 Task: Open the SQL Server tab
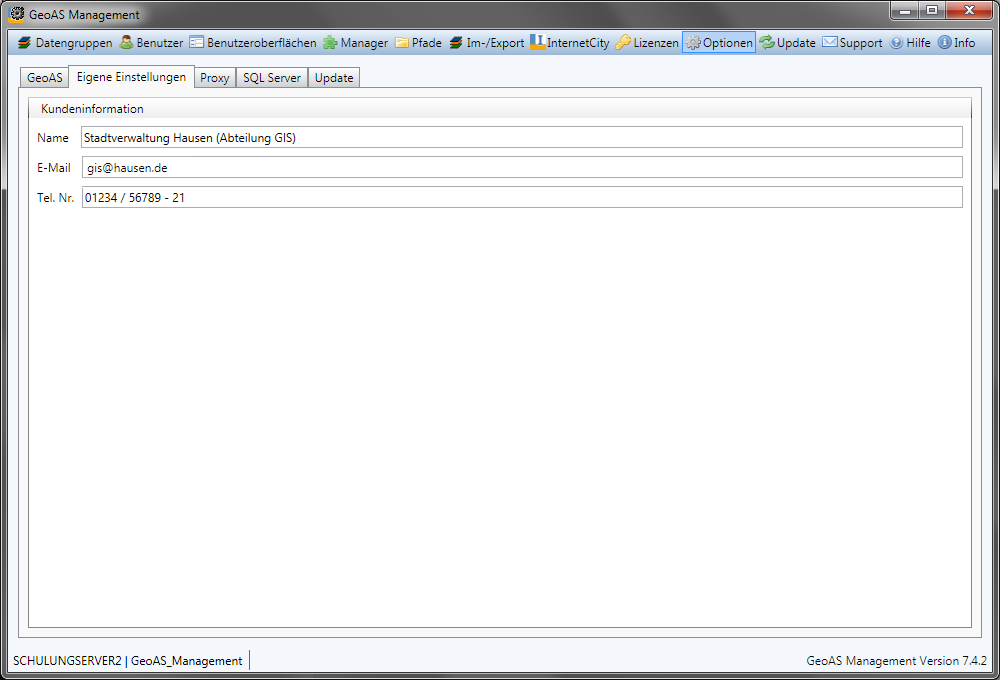(x=271, y=78)
